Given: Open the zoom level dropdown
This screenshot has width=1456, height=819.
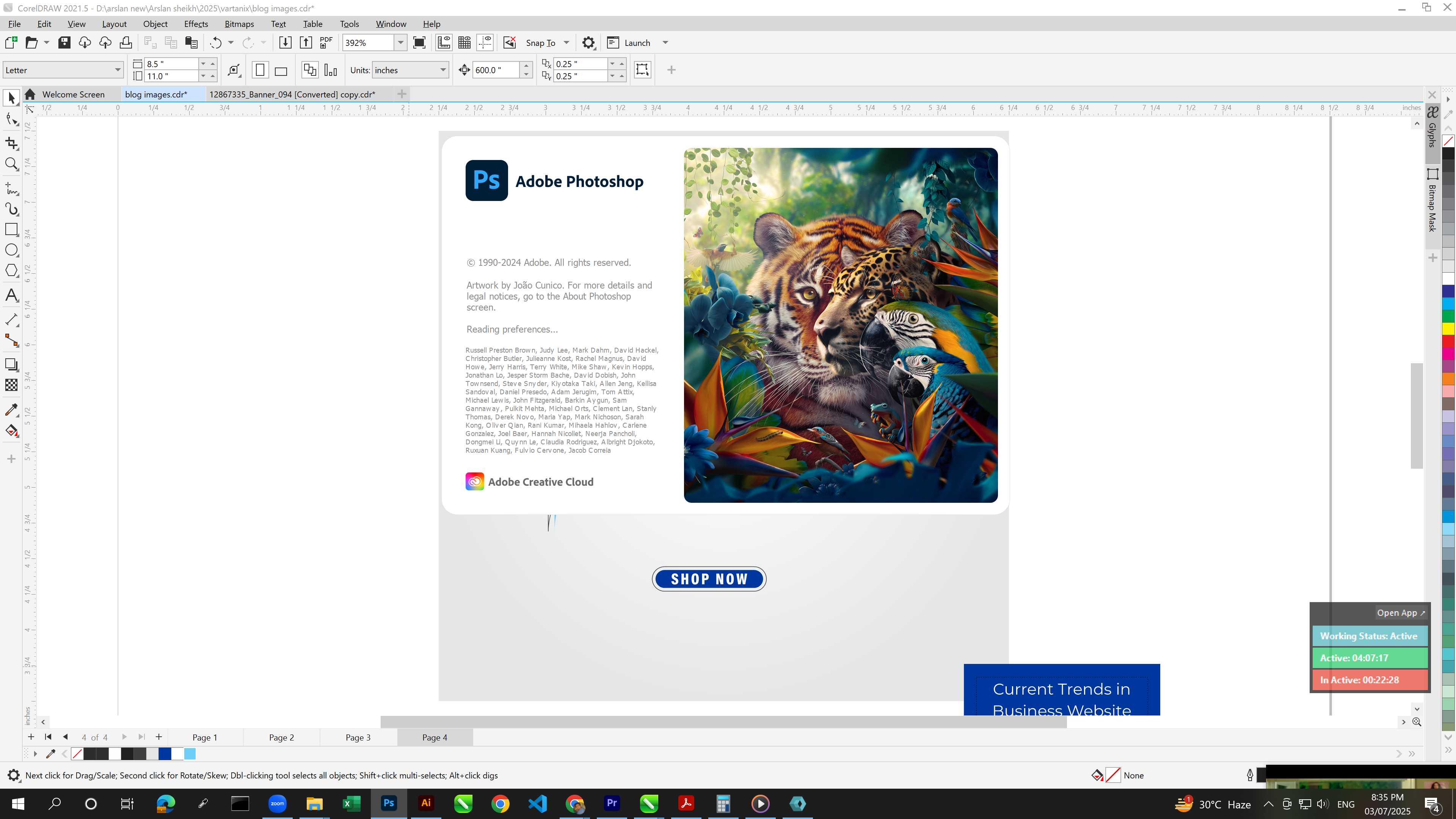Looking at the screenshot, I should click(x=400, y=42).
